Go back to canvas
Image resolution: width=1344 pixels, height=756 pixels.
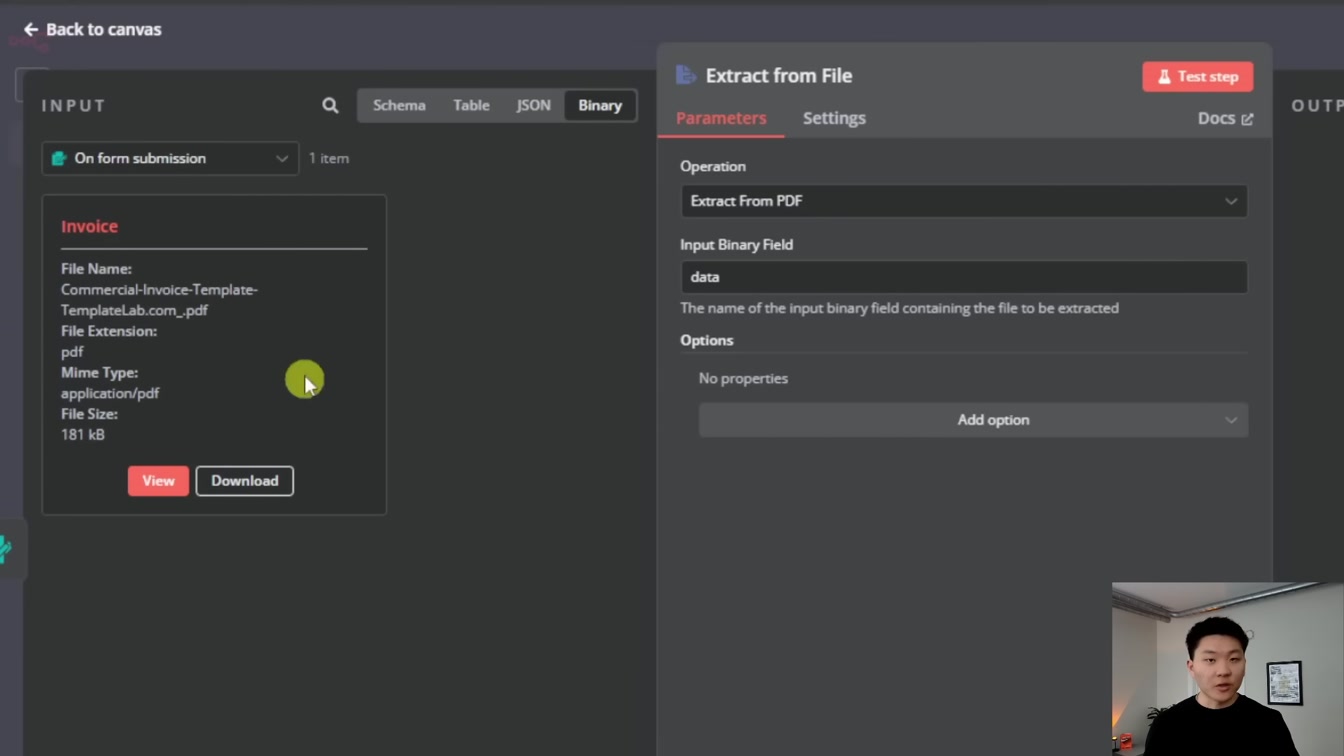click(x=92, y=30)
